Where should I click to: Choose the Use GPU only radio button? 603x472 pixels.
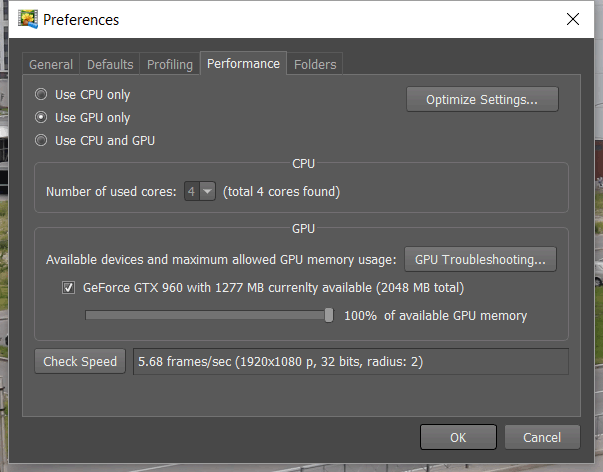coord(41,117)
